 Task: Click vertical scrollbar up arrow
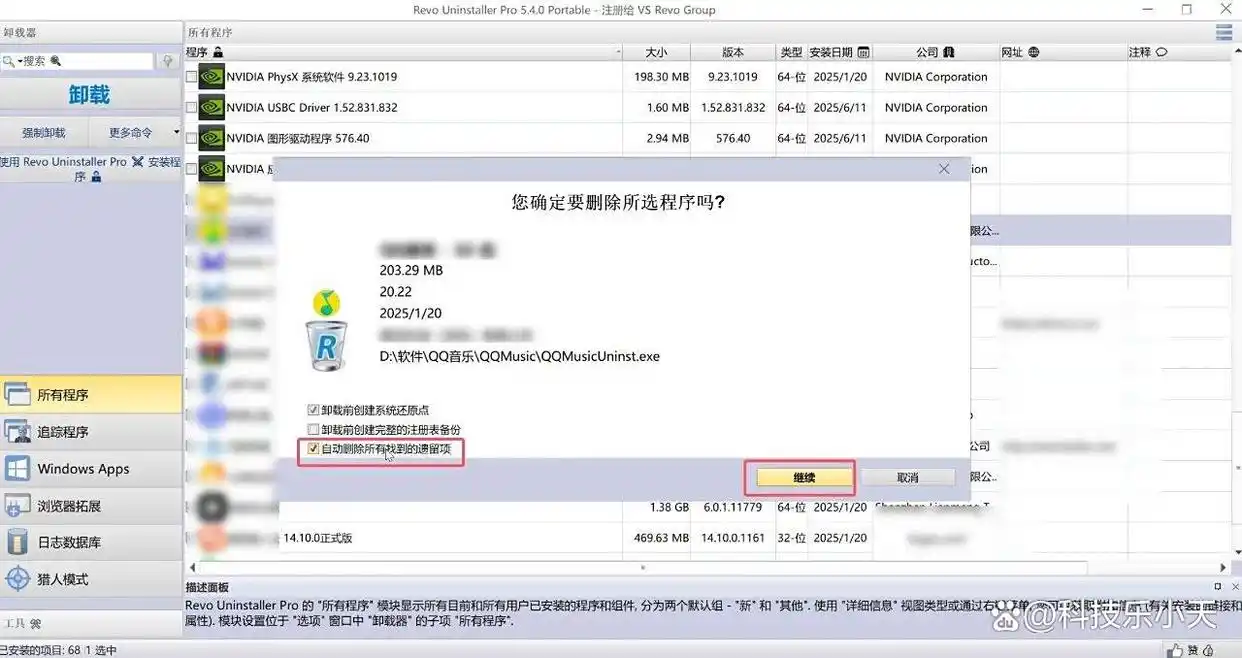1236,52
